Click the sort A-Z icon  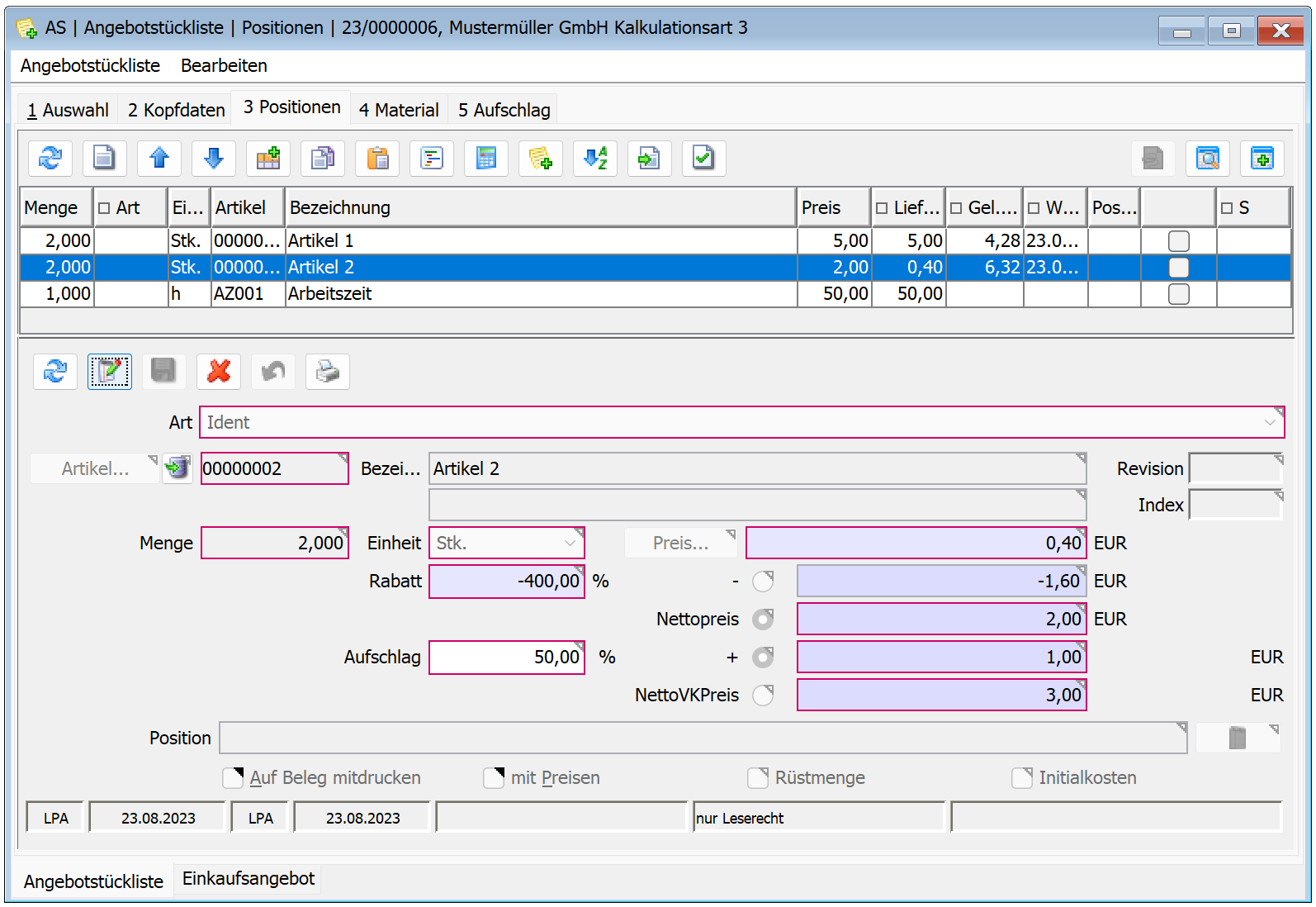click(595, 158)
